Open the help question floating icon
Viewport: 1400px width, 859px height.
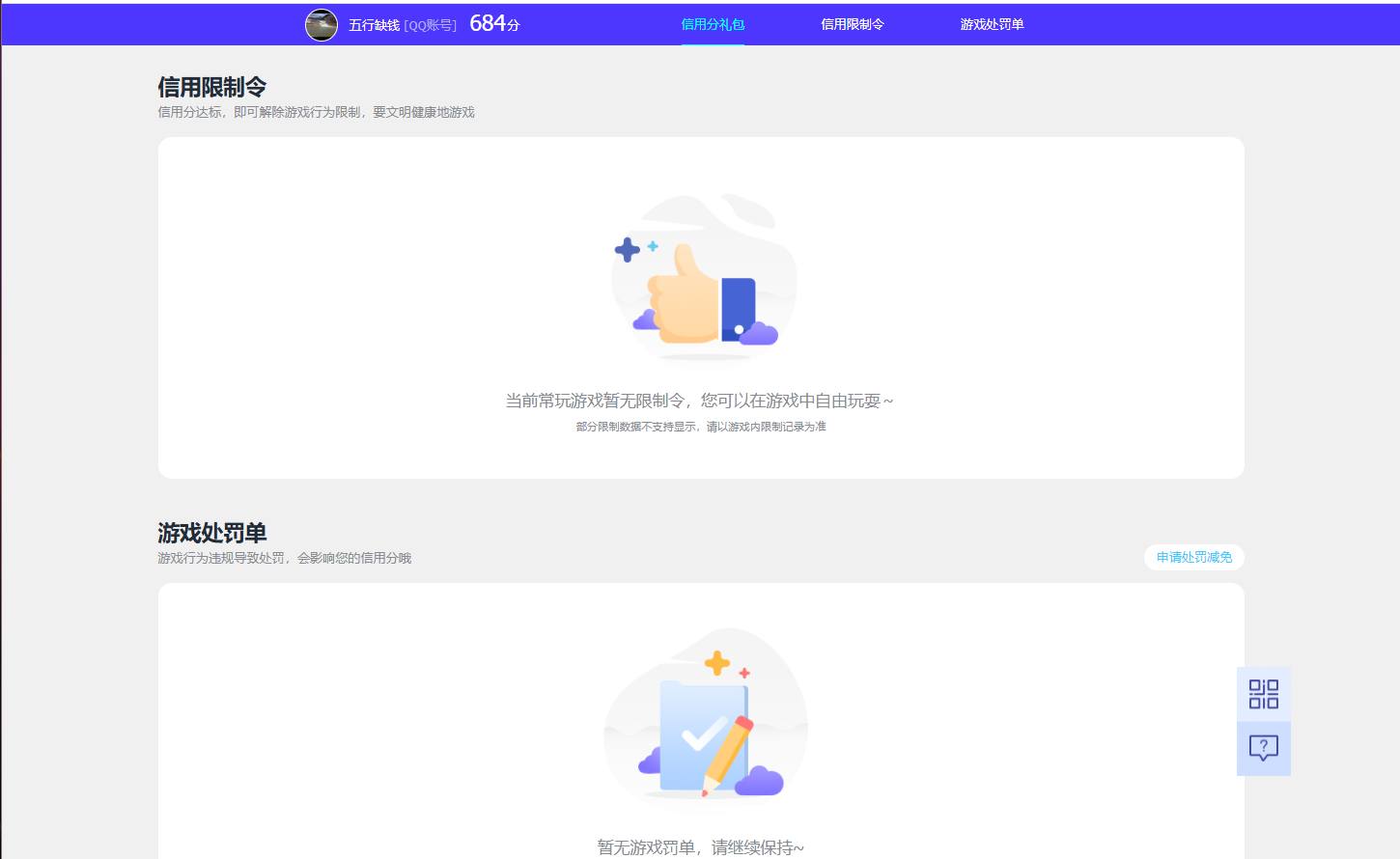tap(1264, 748)
